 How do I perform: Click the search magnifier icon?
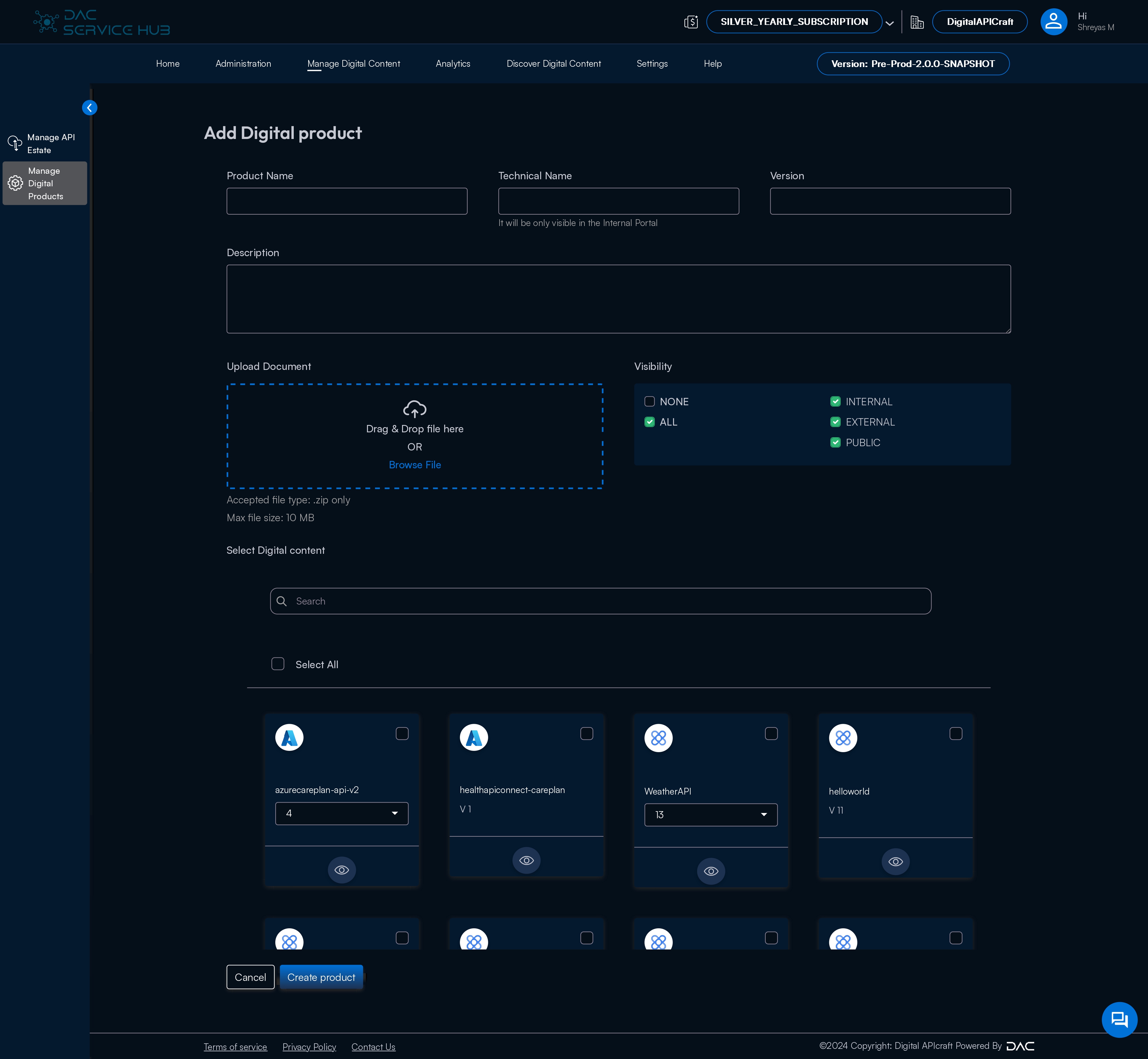[x=281, y=601]
